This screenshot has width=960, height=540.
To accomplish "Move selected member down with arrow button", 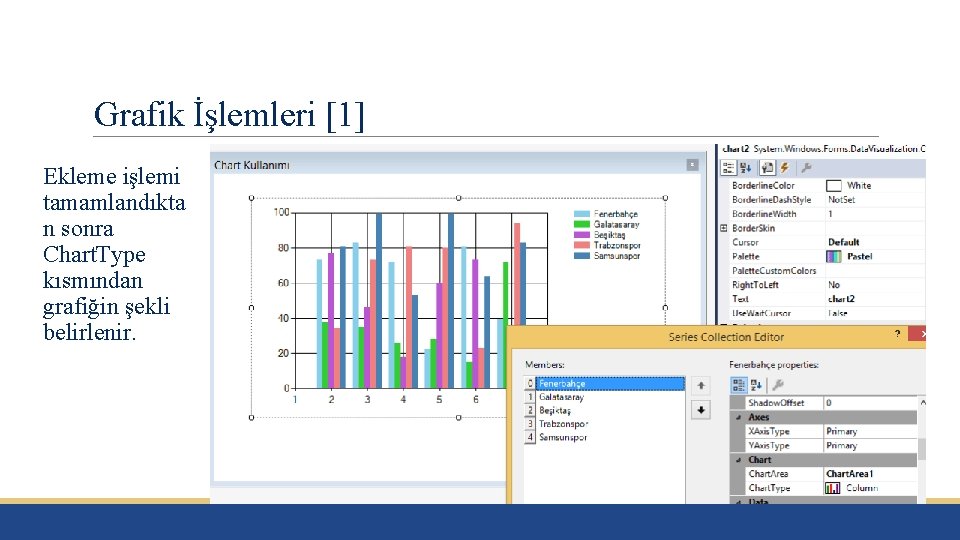I will [x=701, y=410].
